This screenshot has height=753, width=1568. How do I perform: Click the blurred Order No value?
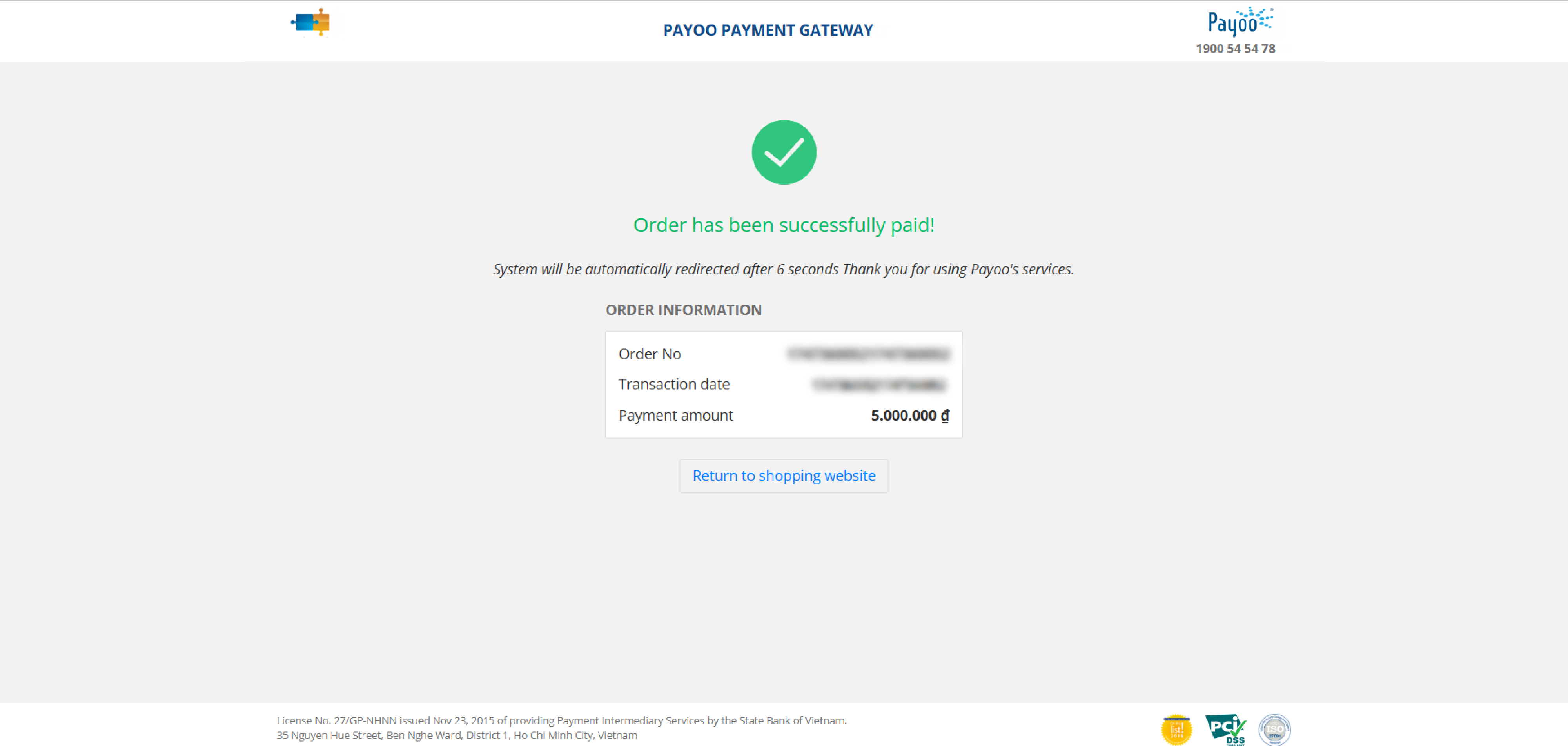868,354
